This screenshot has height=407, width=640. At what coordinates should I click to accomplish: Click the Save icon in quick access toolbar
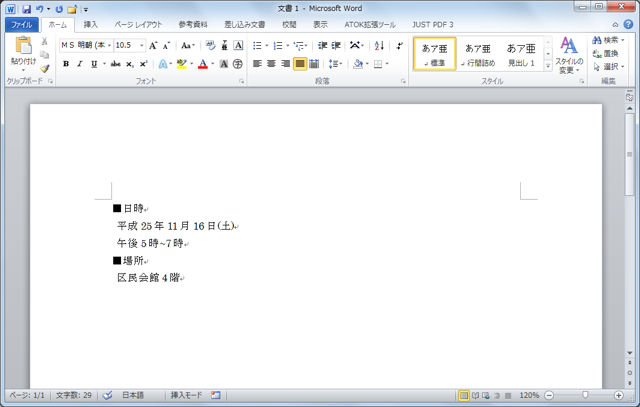click(27, 9)
